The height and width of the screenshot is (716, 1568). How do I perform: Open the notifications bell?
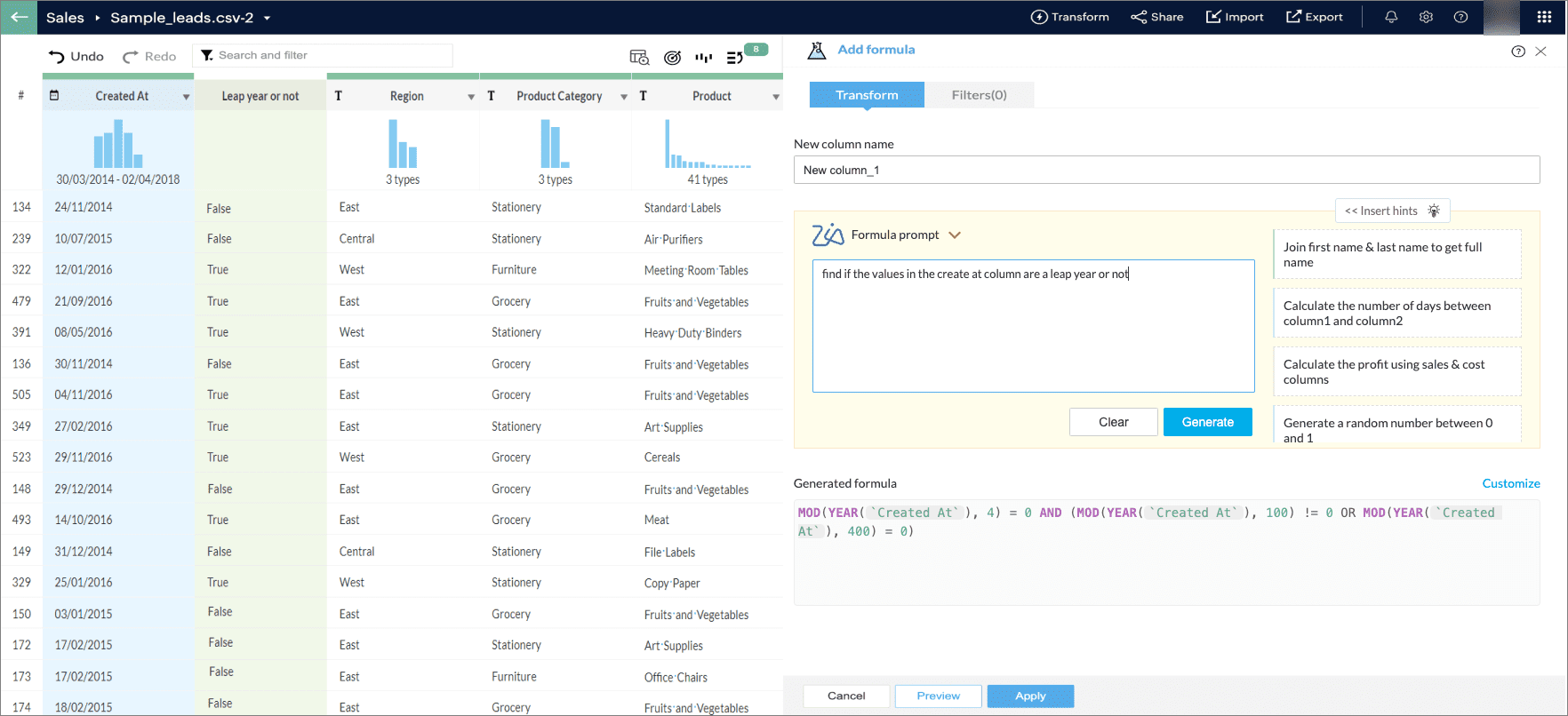click(1391, 17)
